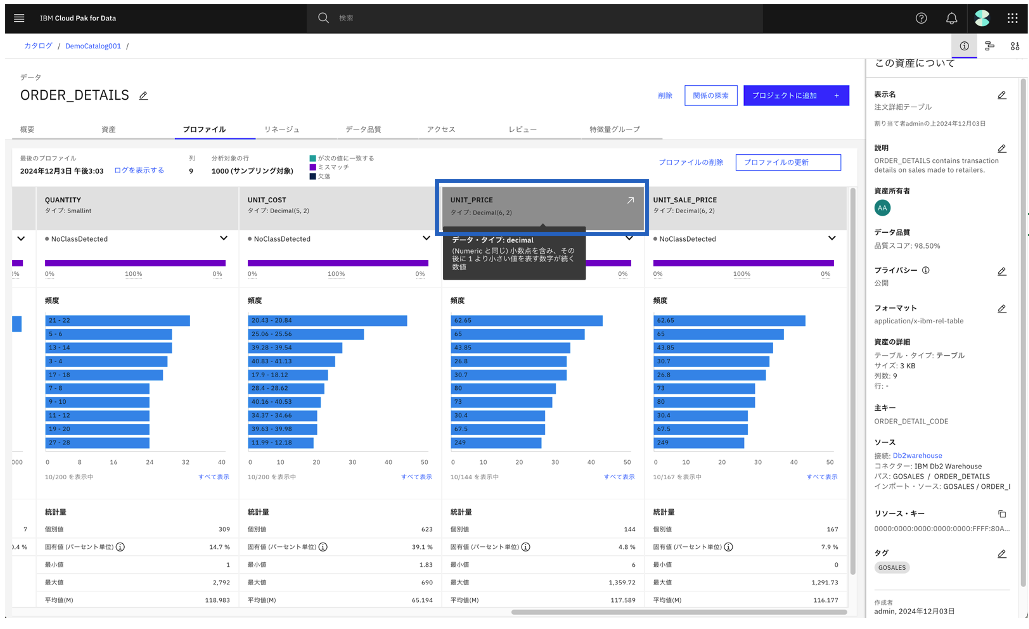Edit the 説明 description field

click(x=1001, y=149)
